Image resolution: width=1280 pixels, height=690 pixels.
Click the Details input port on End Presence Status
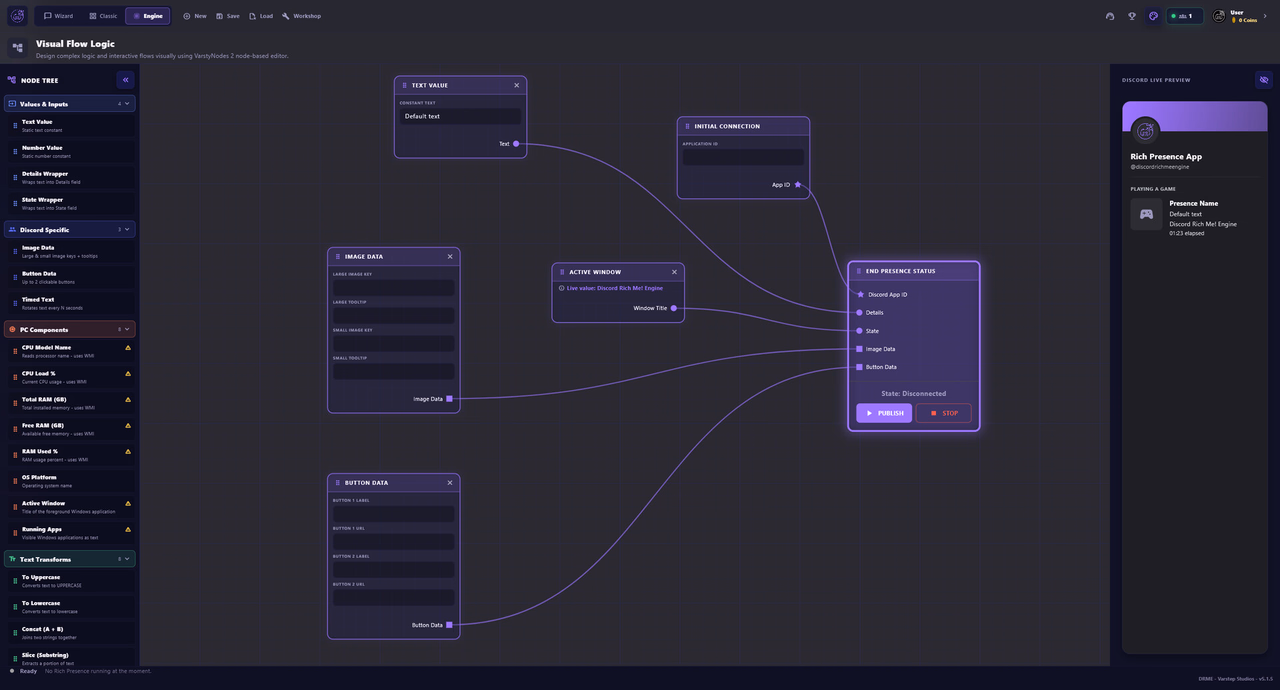859,312
